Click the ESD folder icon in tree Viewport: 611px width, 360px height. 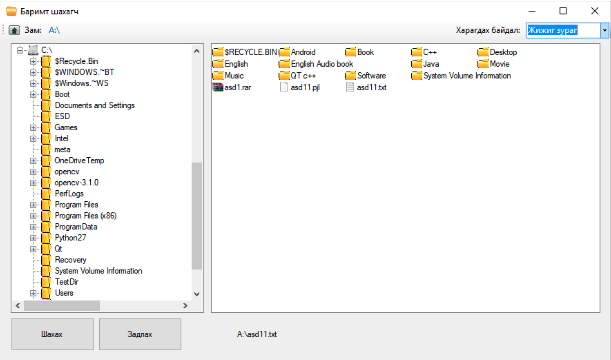click(x=46, y=116)
